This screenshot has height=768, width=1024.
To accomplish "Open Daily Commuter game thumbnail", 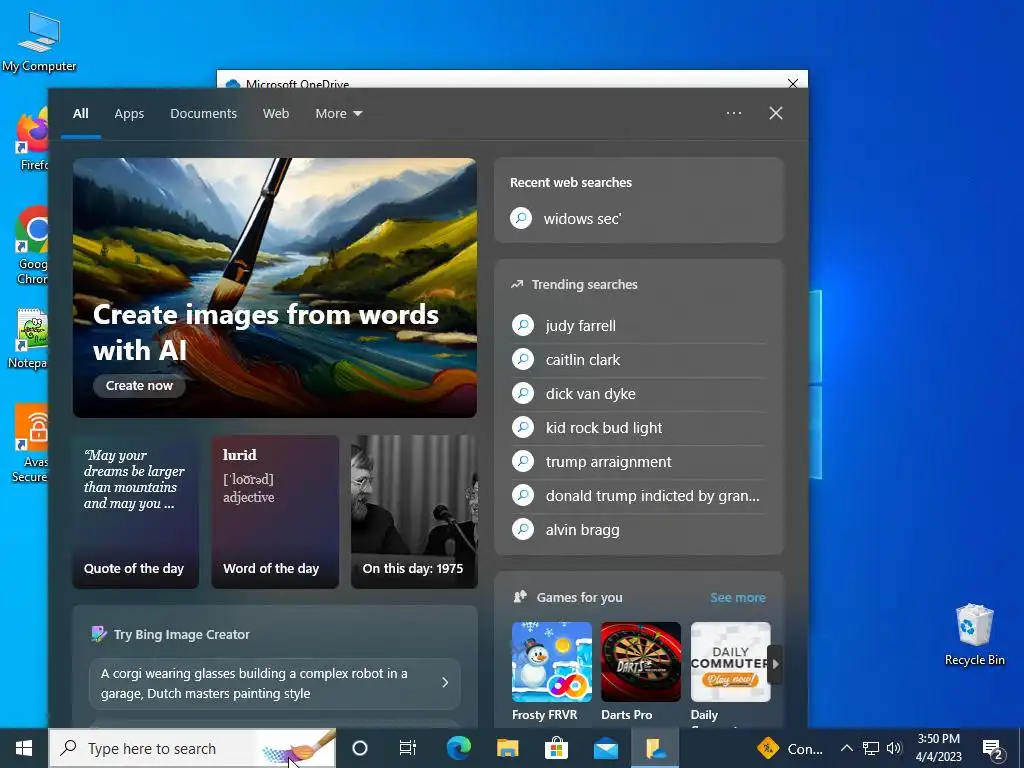I will (x=730, y=662).
